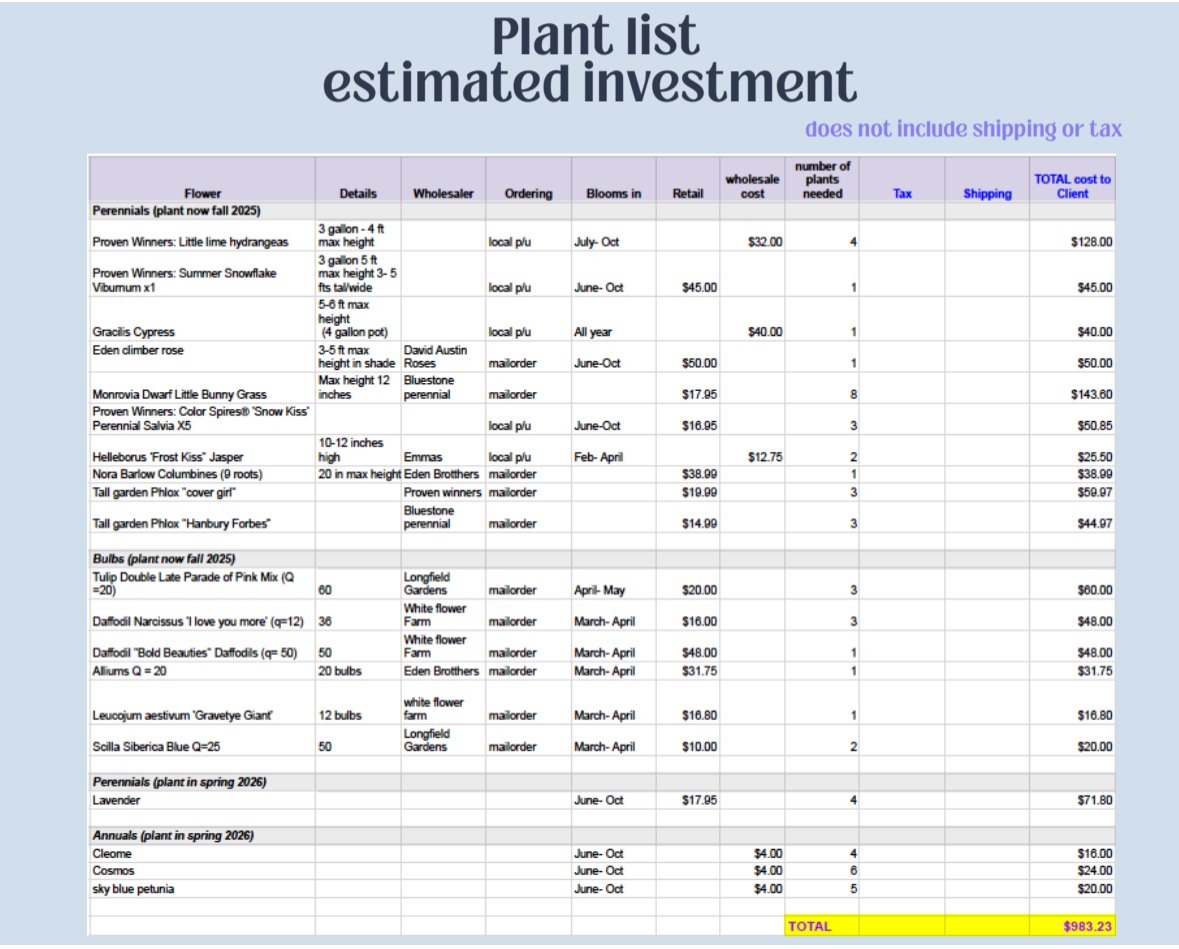
Task: Select 'Daffodil "Bold Beauties" Daffodils' cell
Action: (x=202, y=646)
